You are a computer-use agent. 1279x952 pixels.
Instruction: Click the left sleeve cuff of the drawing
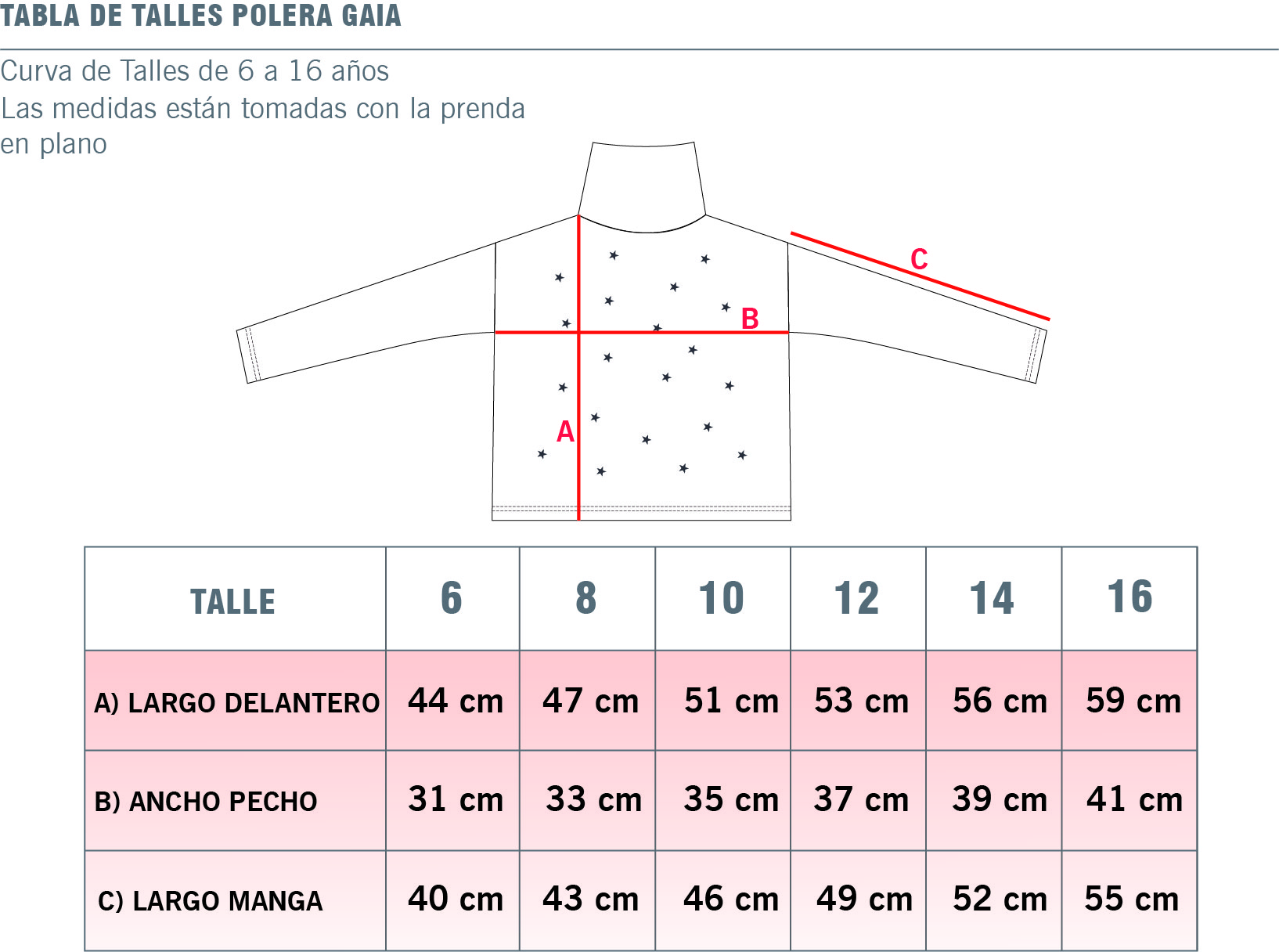247,355
